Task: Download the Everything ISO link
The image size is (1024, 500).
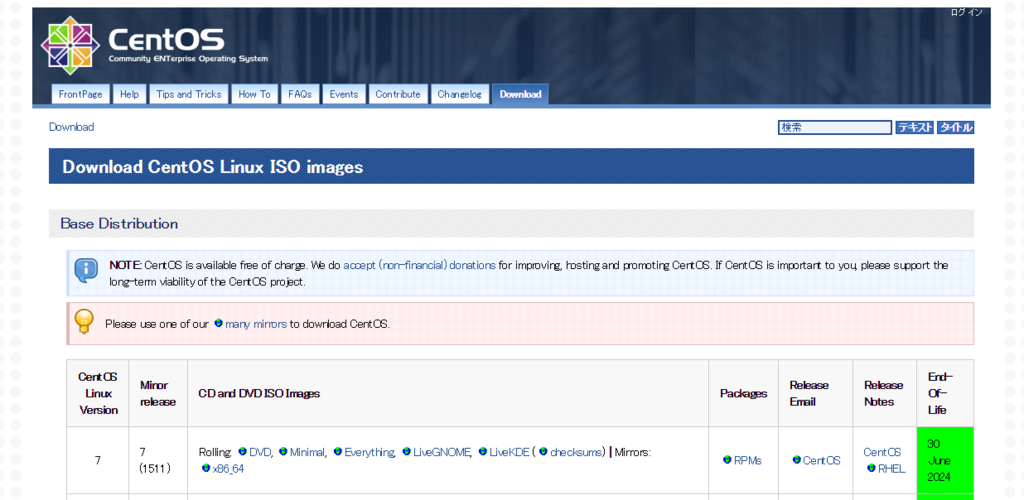Action: [x=369, y=452]
